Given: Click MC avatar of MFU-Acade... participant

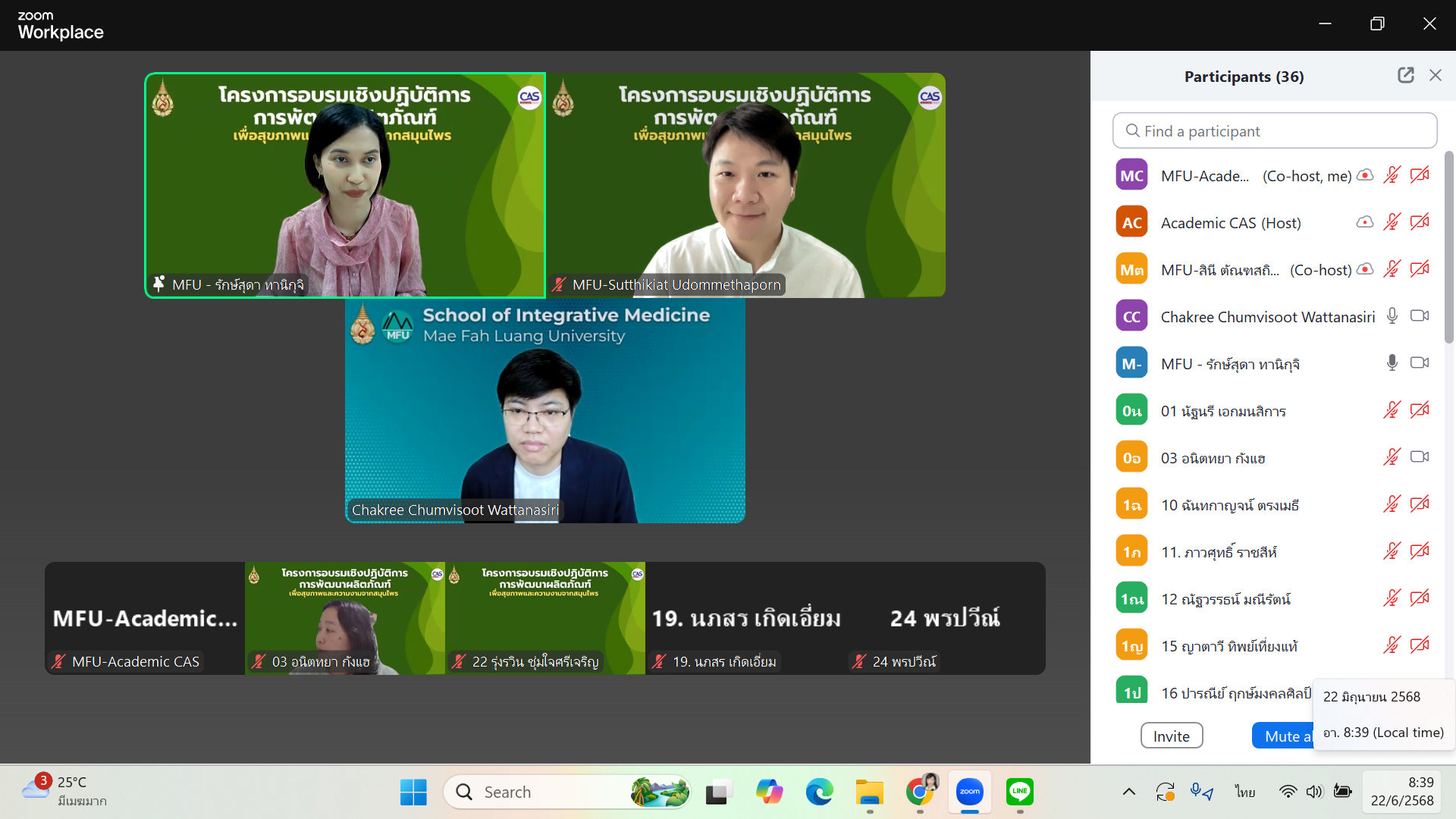Looking at the screenshot, I should pos(1131,175).
